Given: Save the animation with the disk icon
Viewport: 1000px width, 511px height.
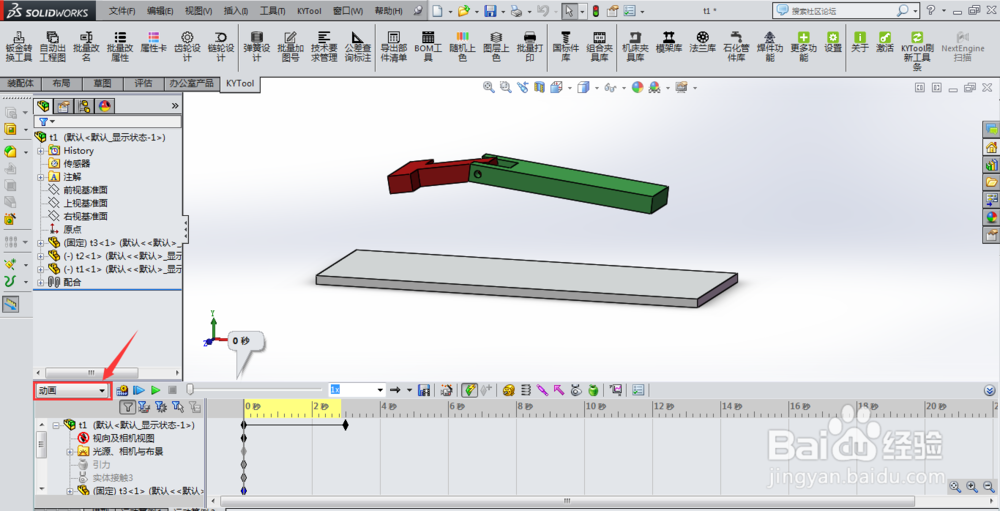Looking at the screenshot, I should point(424,390).
